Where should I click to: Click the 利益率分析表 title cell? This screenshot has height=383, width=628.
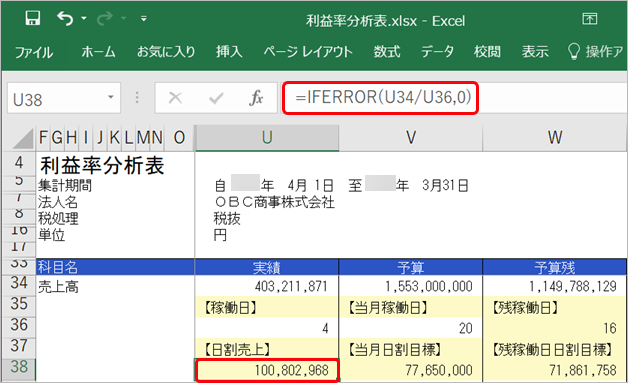(102, 165)
